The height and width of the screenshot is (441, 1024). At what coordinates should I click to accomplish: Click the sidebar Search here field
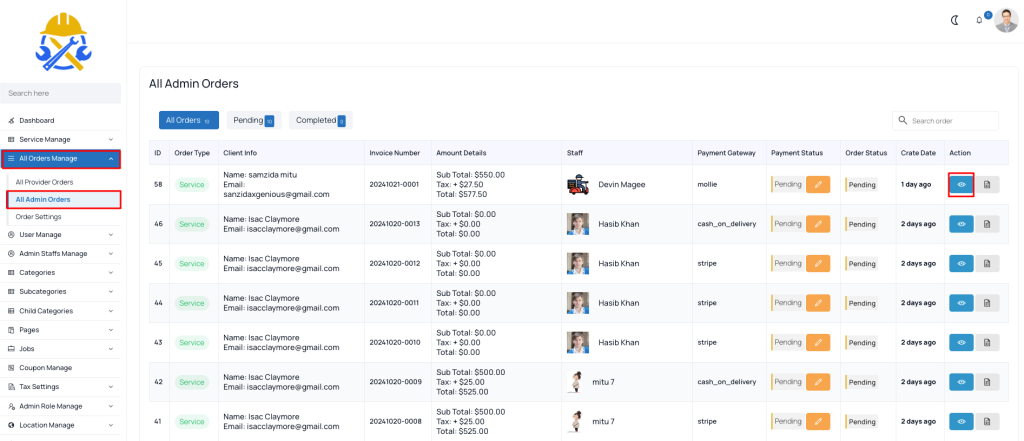point(60,93)
